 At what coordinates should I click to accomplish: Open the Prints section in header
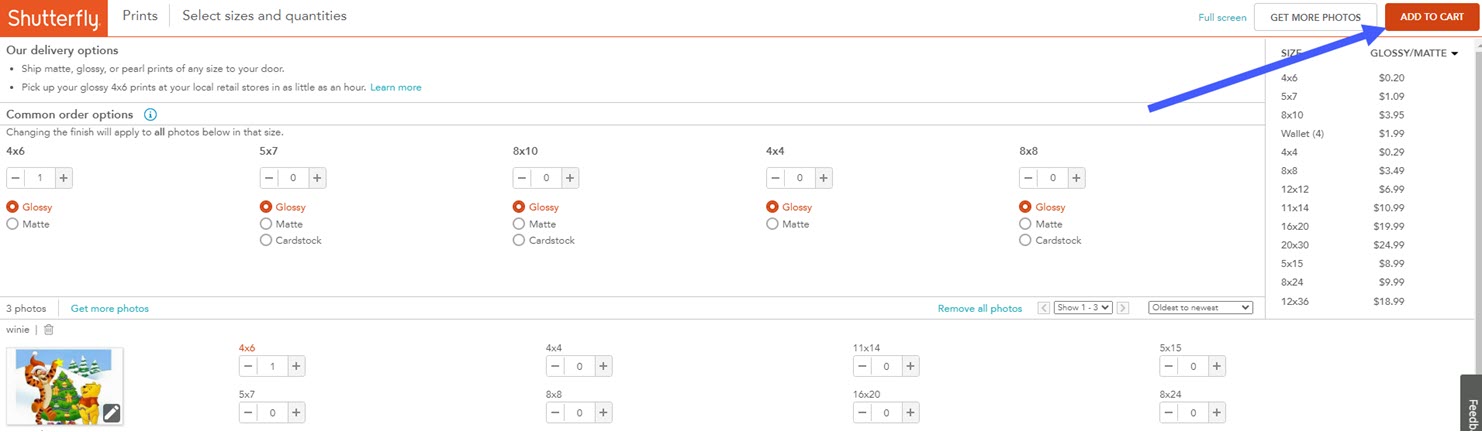pyautogui.click(x=140, y=16)
